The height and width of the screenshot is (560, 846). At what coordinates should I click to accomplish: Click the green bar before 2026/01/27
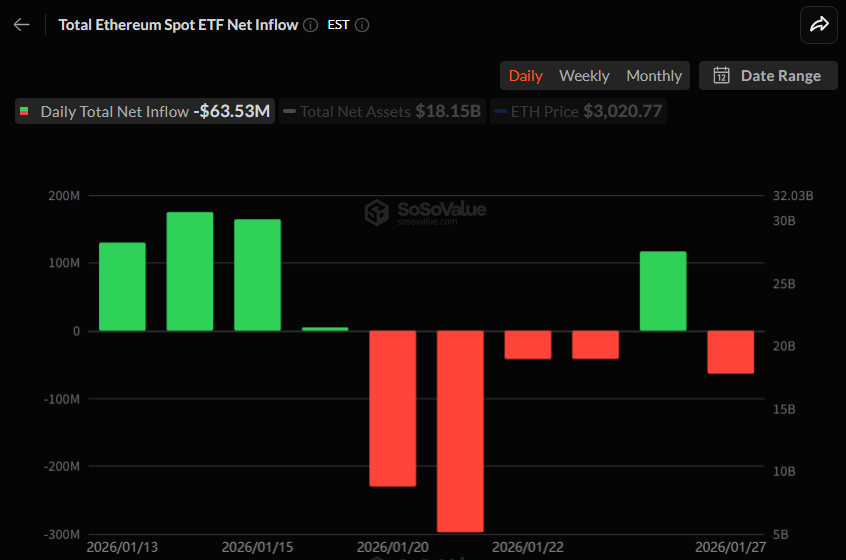(663, 291)
